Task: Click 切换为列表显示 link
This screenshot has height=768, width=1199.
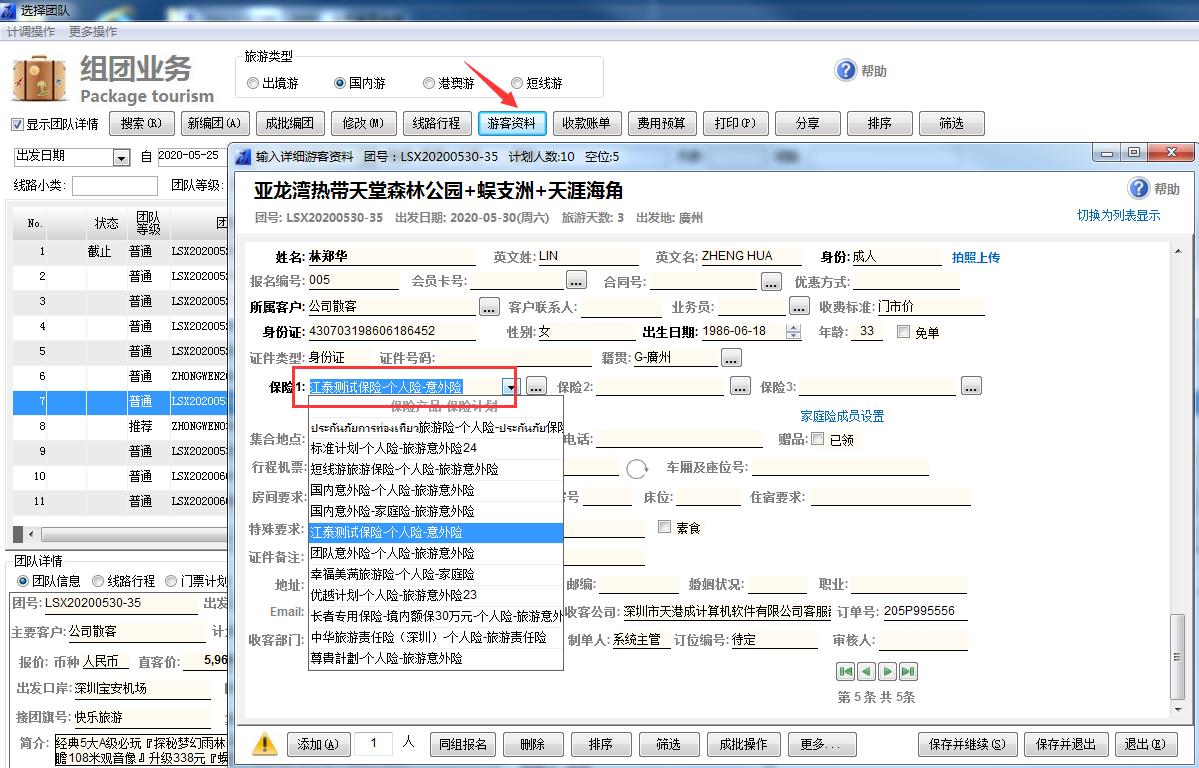Action: pos(1118,215)
